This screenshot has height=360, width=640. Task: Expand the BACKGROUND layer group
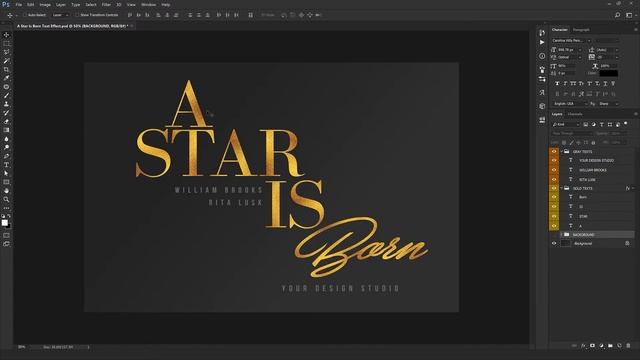click(x=562, y=235)
